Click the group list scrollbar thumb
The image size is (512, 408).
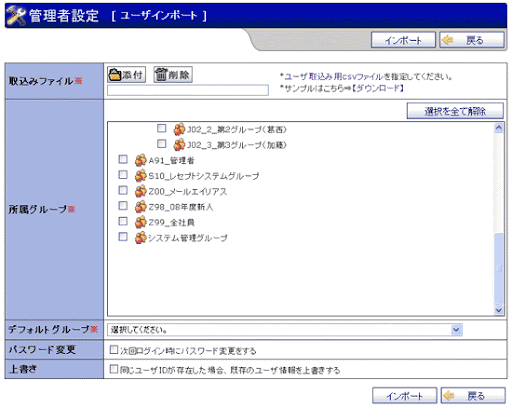point(499,269)
